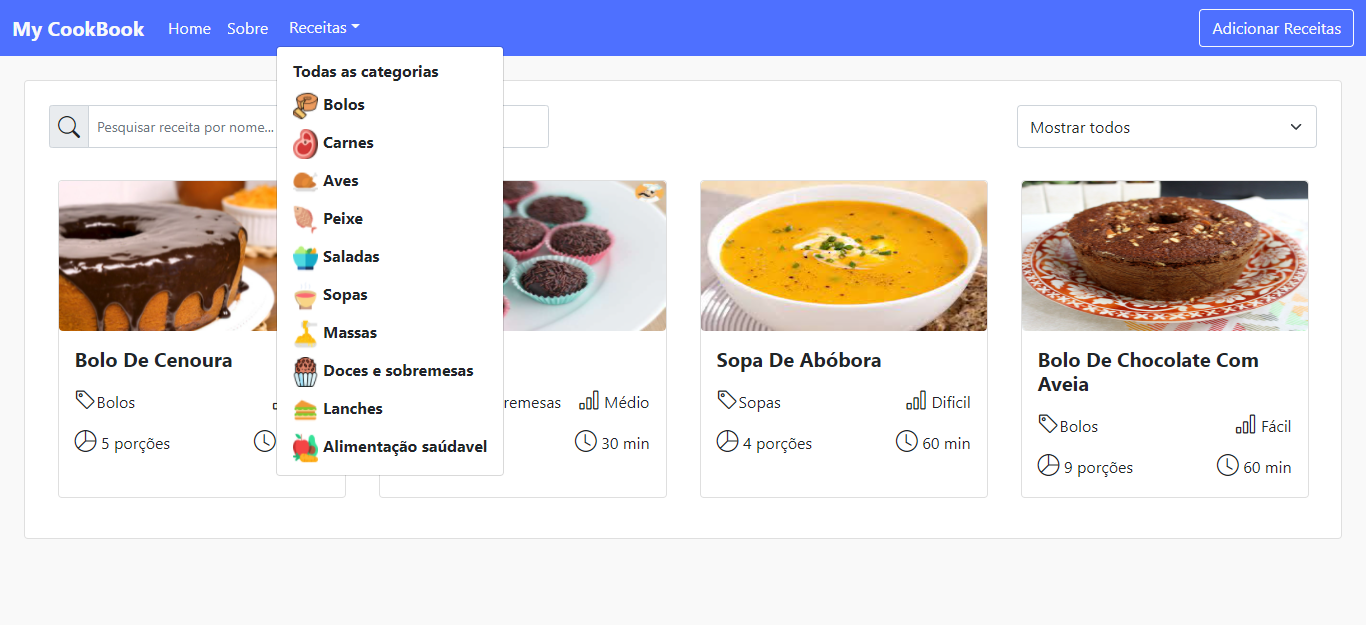Screen dimensions: 1366x625
Task: Click the salad bowl icon beside Saladas
Action: [305, 257]
